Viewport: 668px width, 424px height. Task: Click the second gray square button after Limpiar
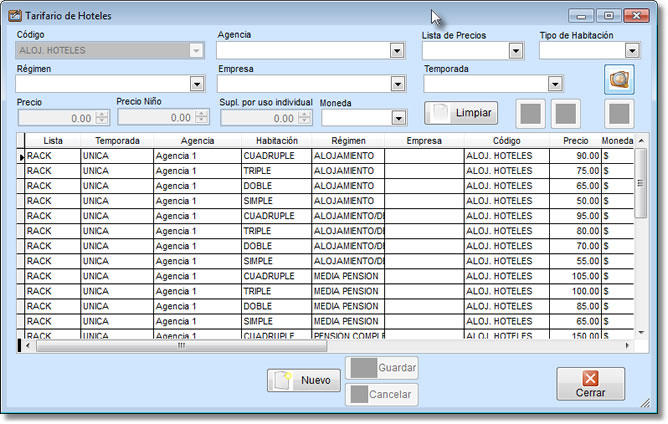(565, 113)
